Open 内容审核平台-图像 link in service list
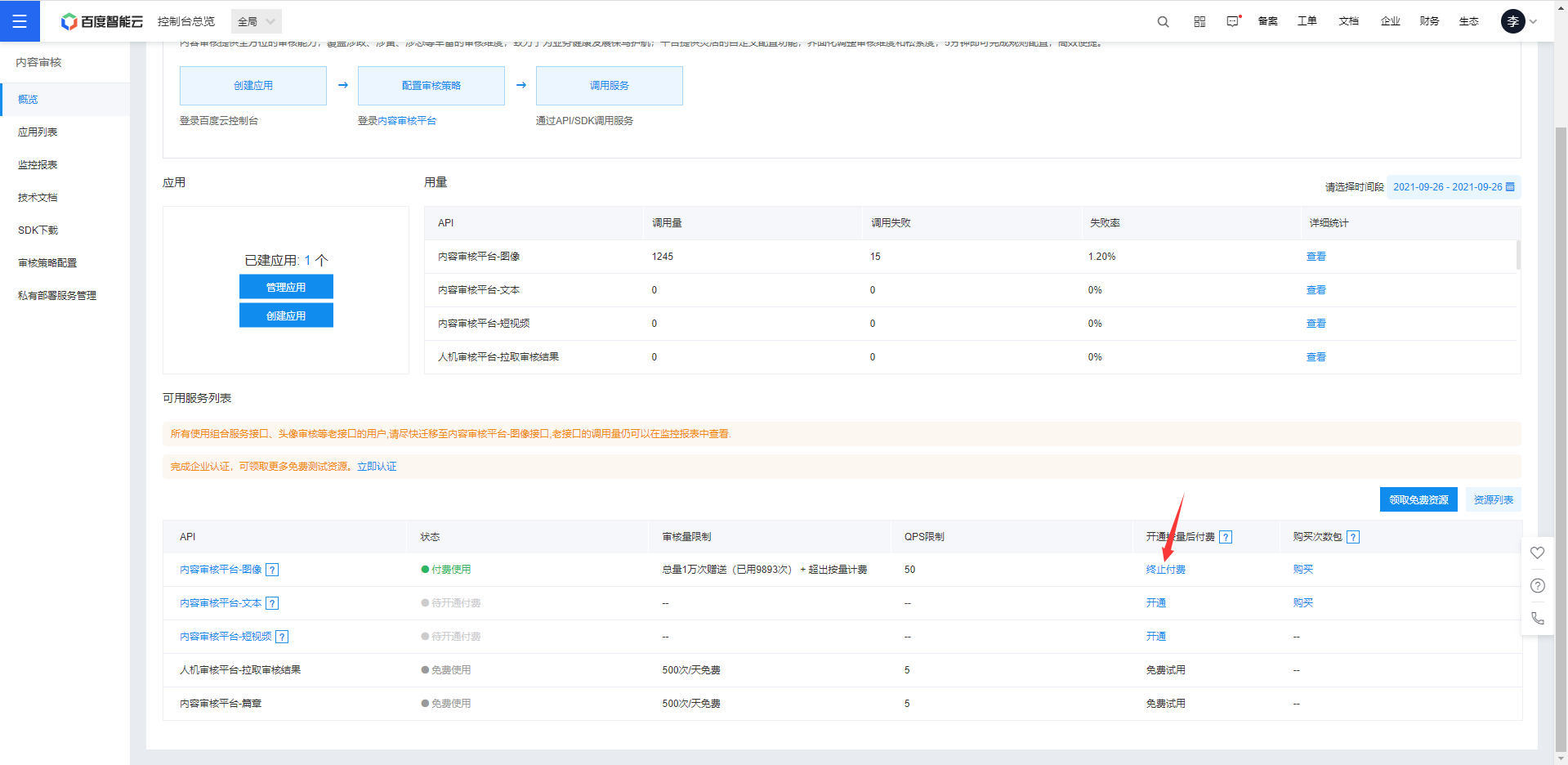1568x765 pixels. tap(221, 570)
